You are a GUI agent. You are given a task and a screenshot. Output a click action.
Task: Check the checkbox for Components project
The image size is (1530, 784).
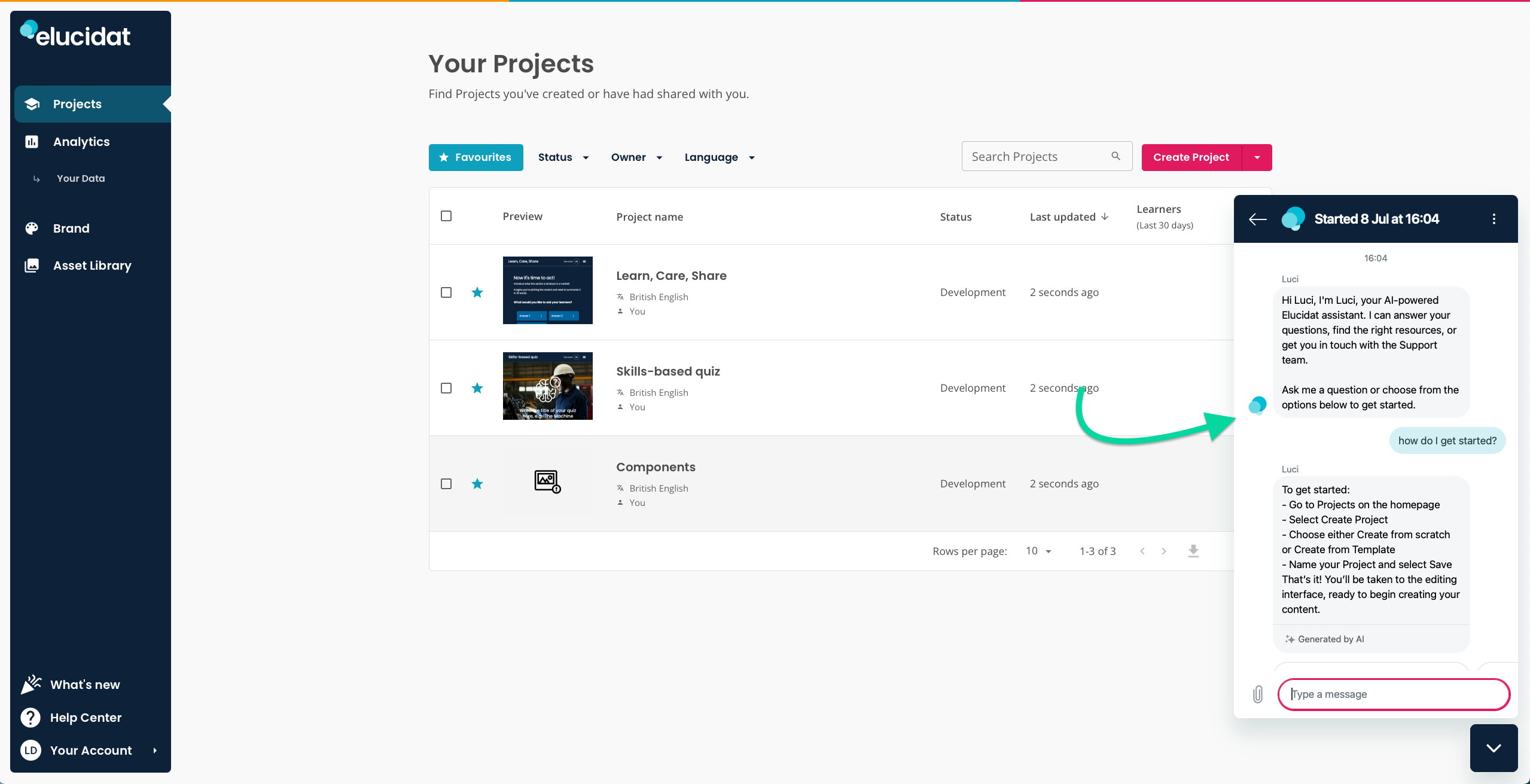446,483
